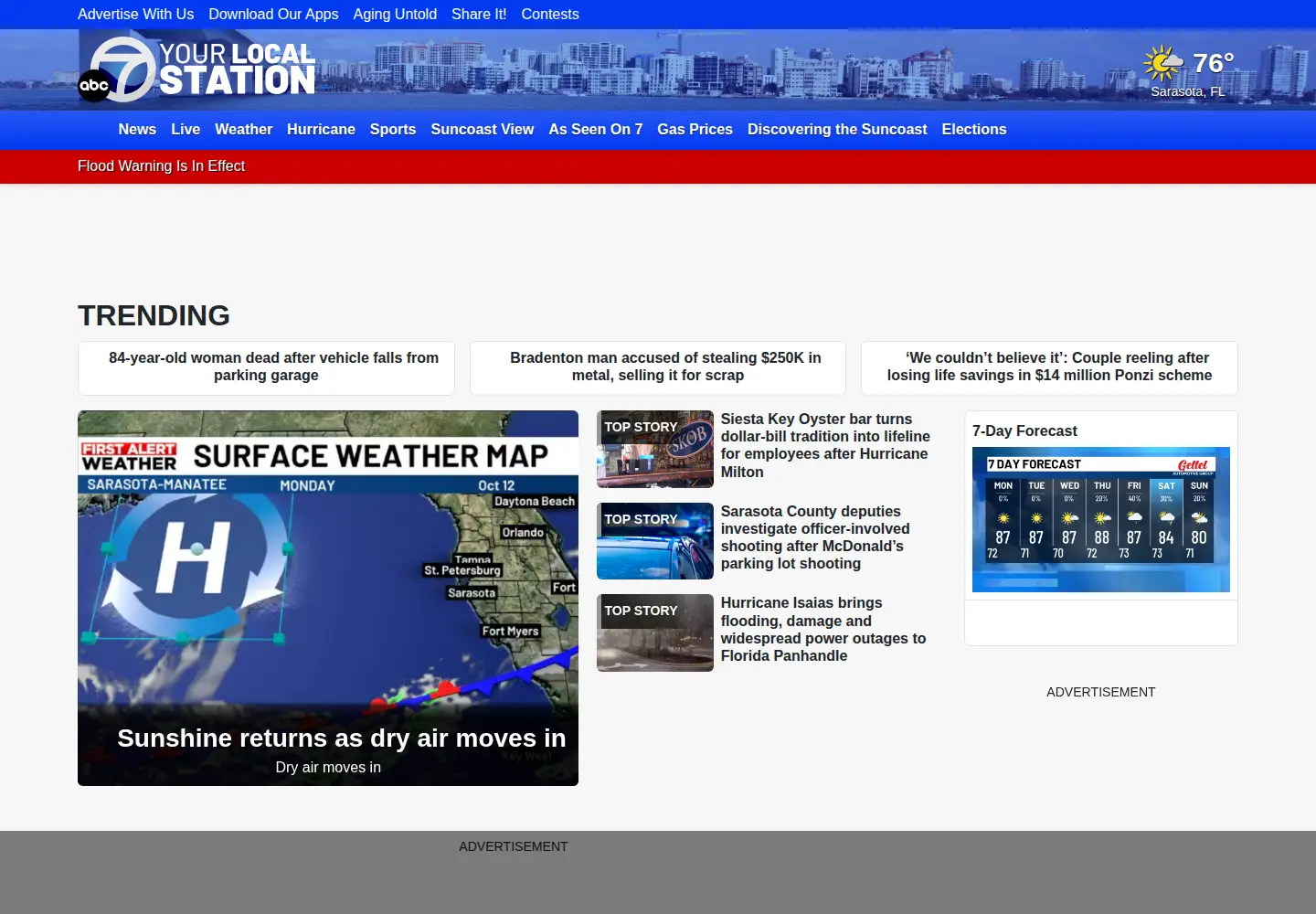Open the News menu

click(x=137, y=130)
